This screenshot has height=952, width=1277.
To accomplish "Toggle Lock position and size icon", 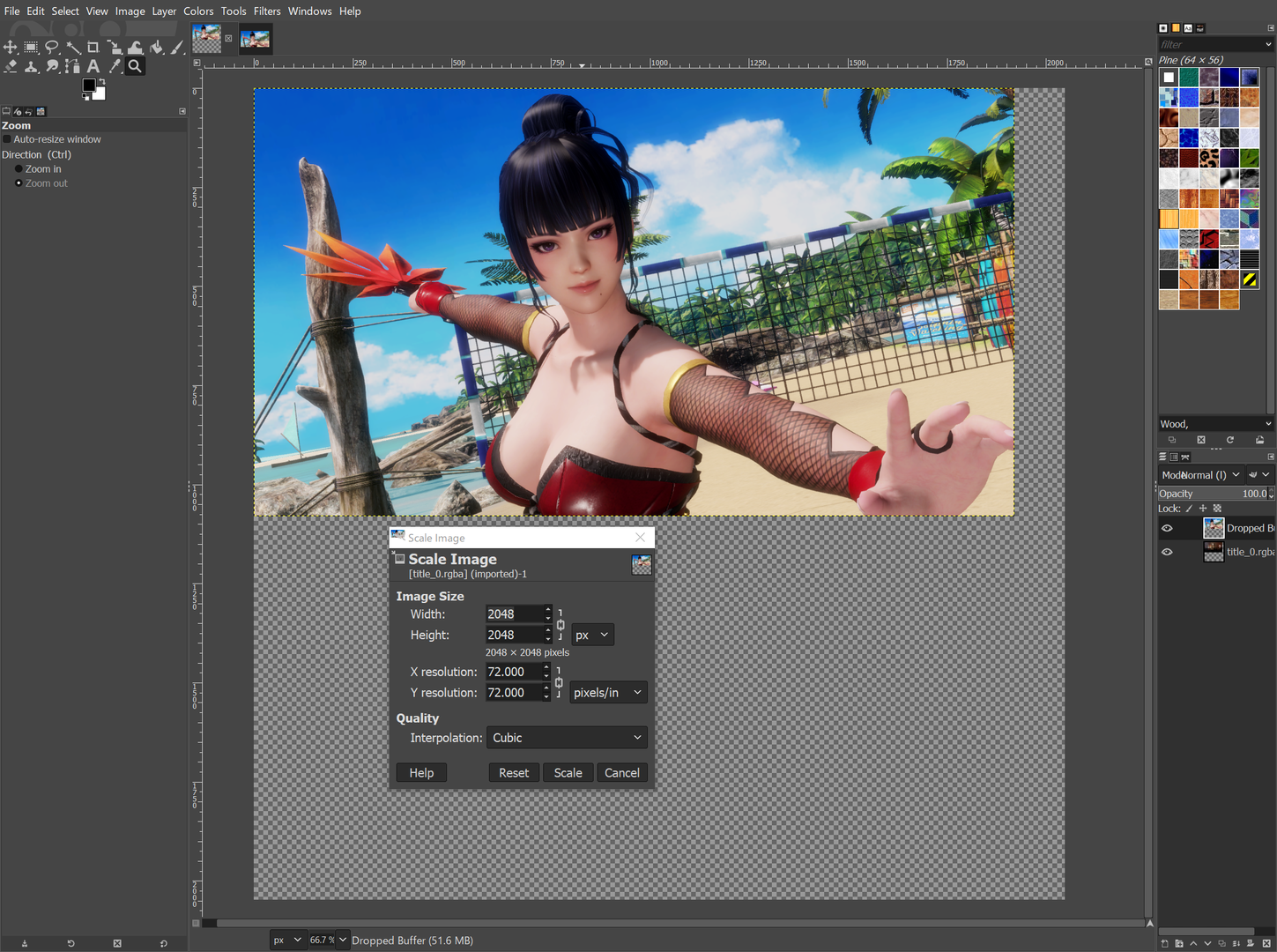I will click(1203, 509).
